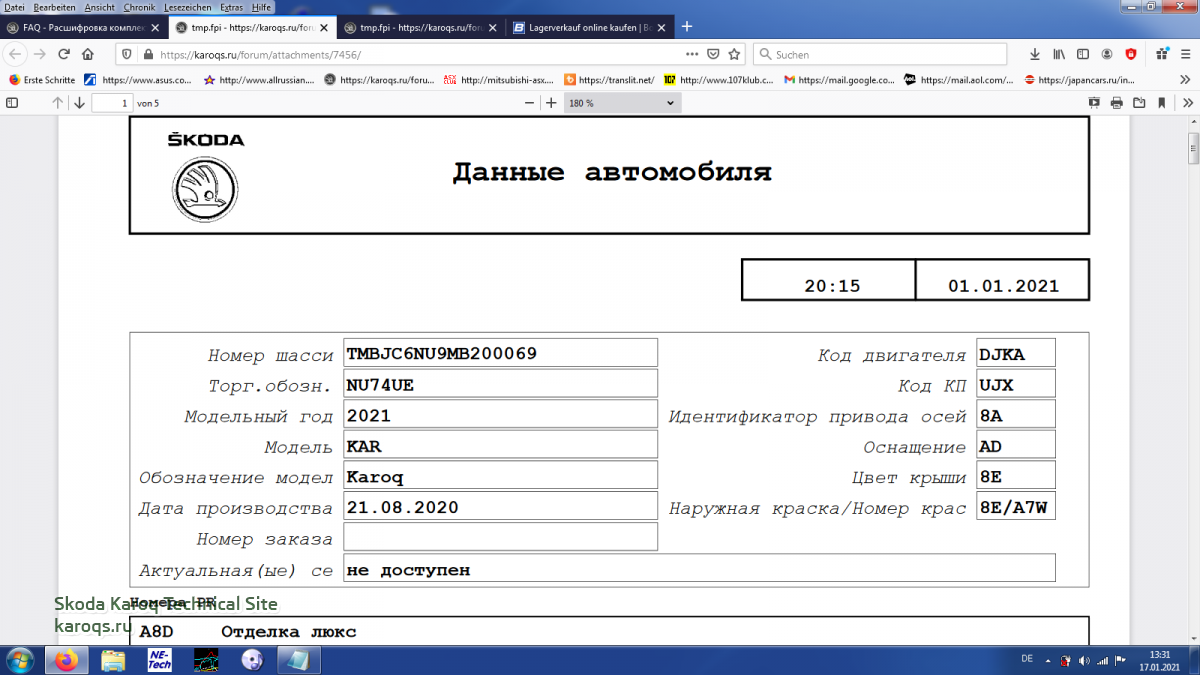Save the page to Pocket
Image resolution: width=1200 pixels, height=675 pixels.
[x=713, y=54]
